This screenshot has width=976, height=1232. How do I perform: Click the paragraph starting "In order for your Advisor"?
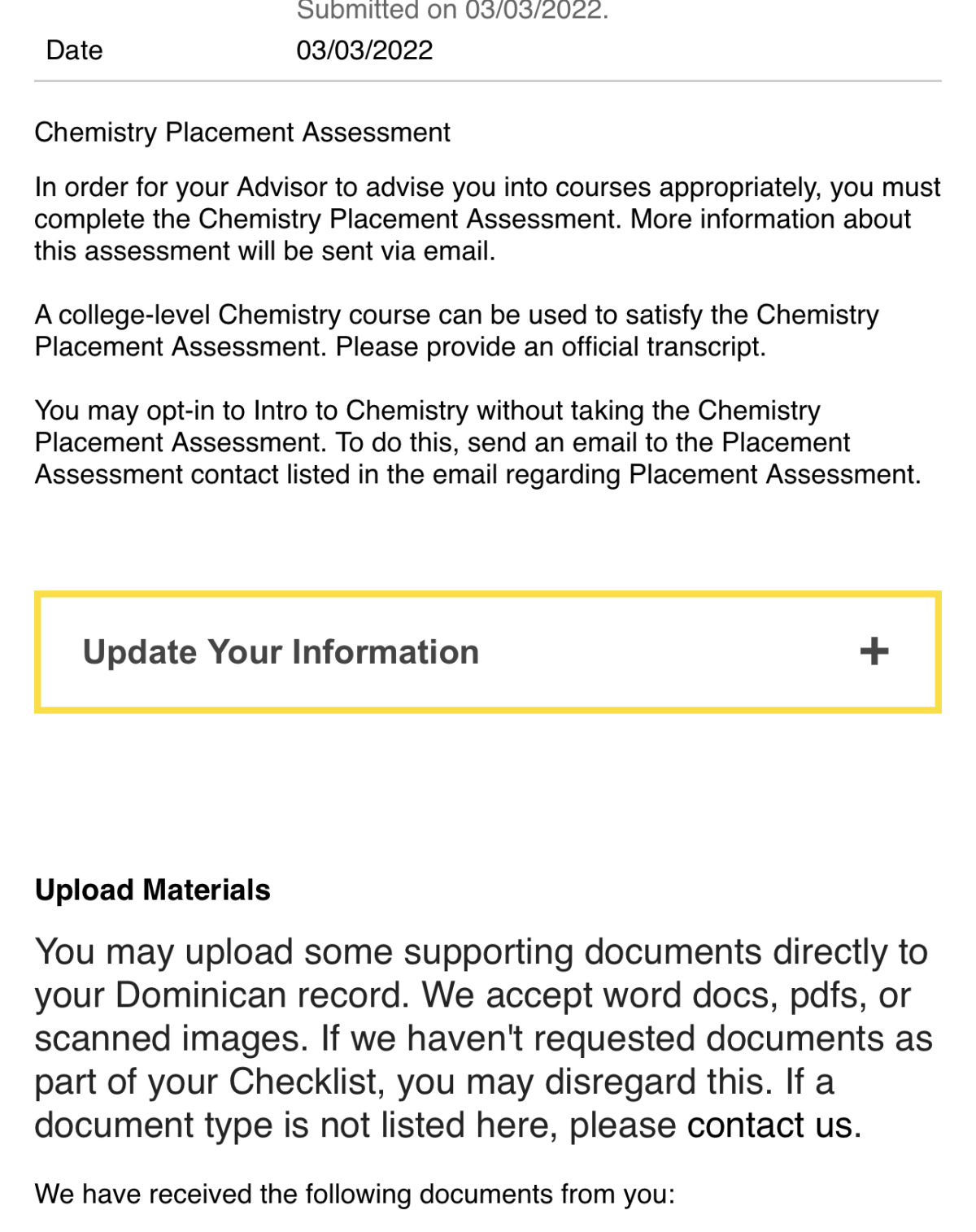(487, 219)
